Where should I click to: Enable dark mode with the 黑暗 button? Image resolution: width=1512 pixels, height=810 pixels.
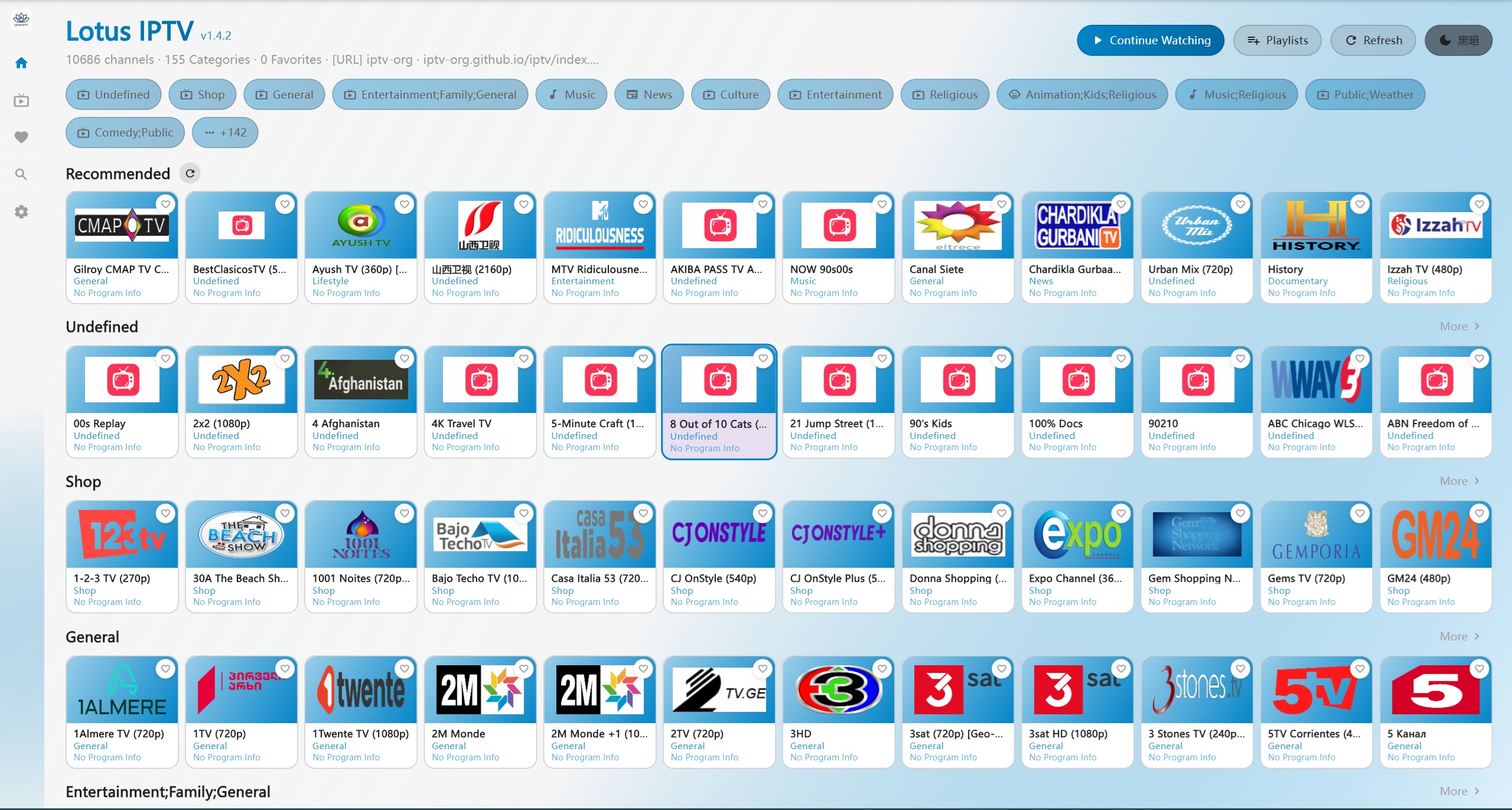[x=1459, y=40]
